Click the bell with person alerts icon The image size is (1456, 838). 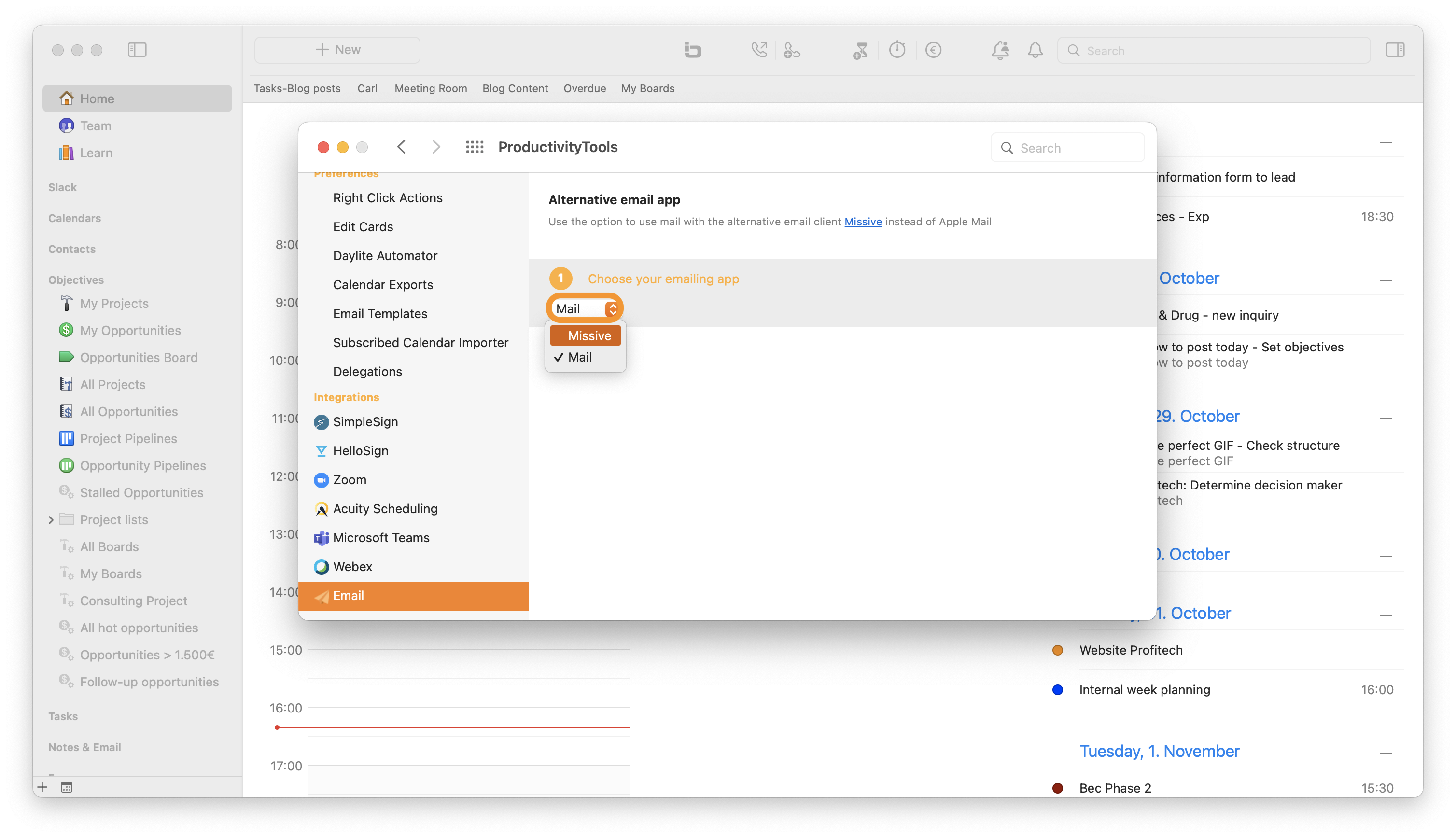click(1000, 50)
